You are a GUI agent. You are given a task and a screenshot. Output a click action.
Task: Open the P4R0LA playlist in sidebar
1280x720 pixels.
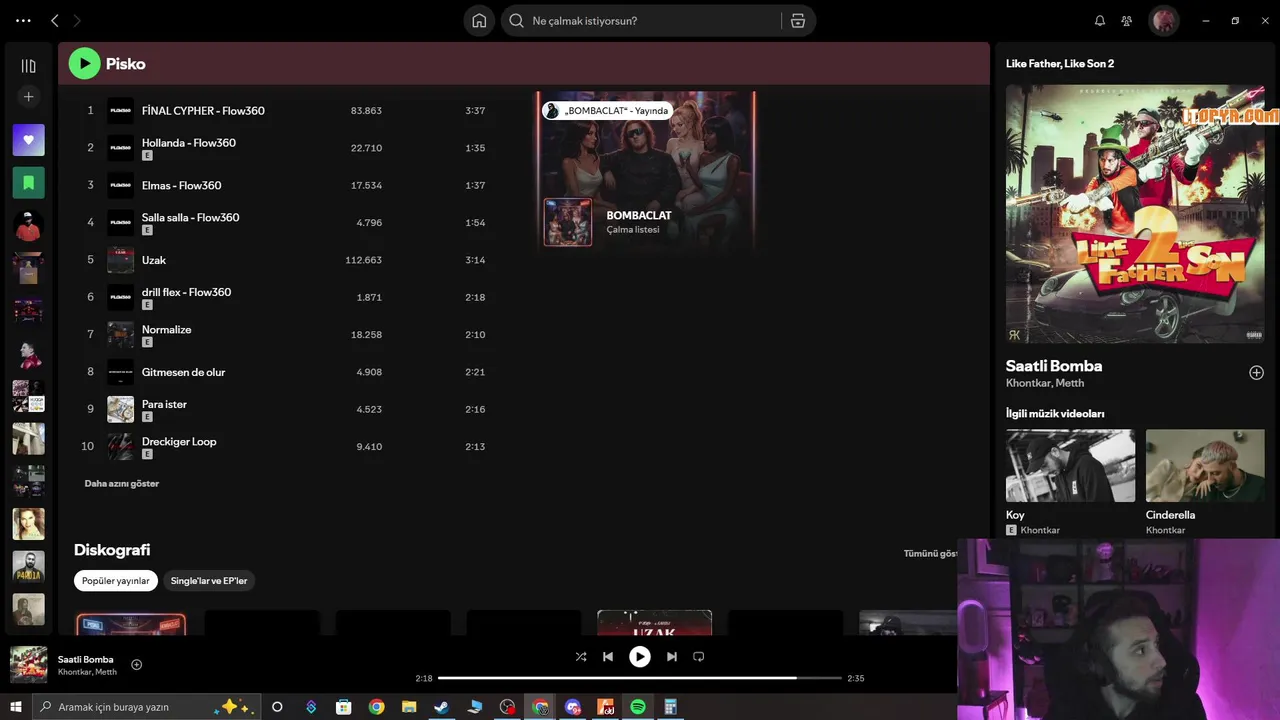tap(28, 567)
